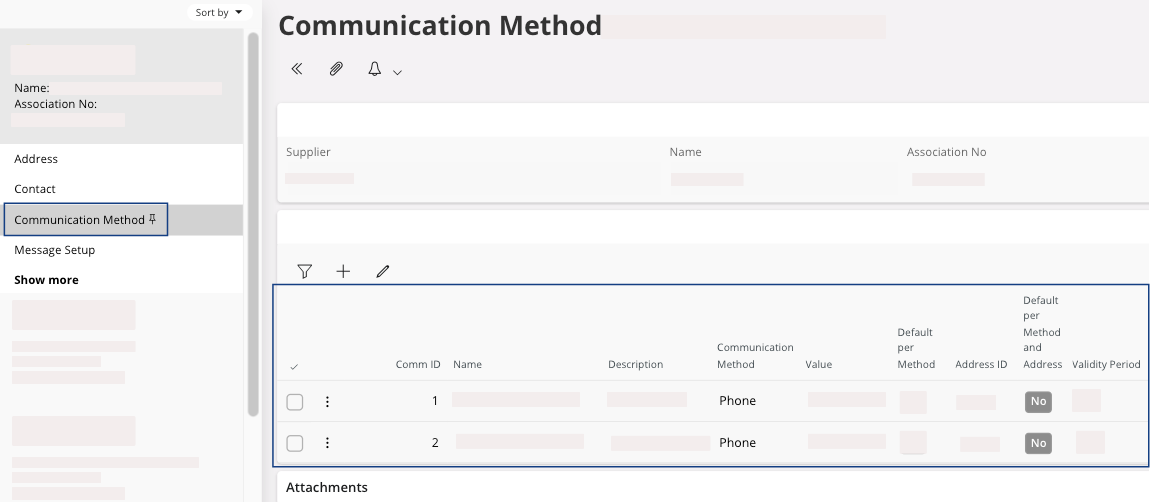Toggle No badge in first row

(x=1038, y=402)
